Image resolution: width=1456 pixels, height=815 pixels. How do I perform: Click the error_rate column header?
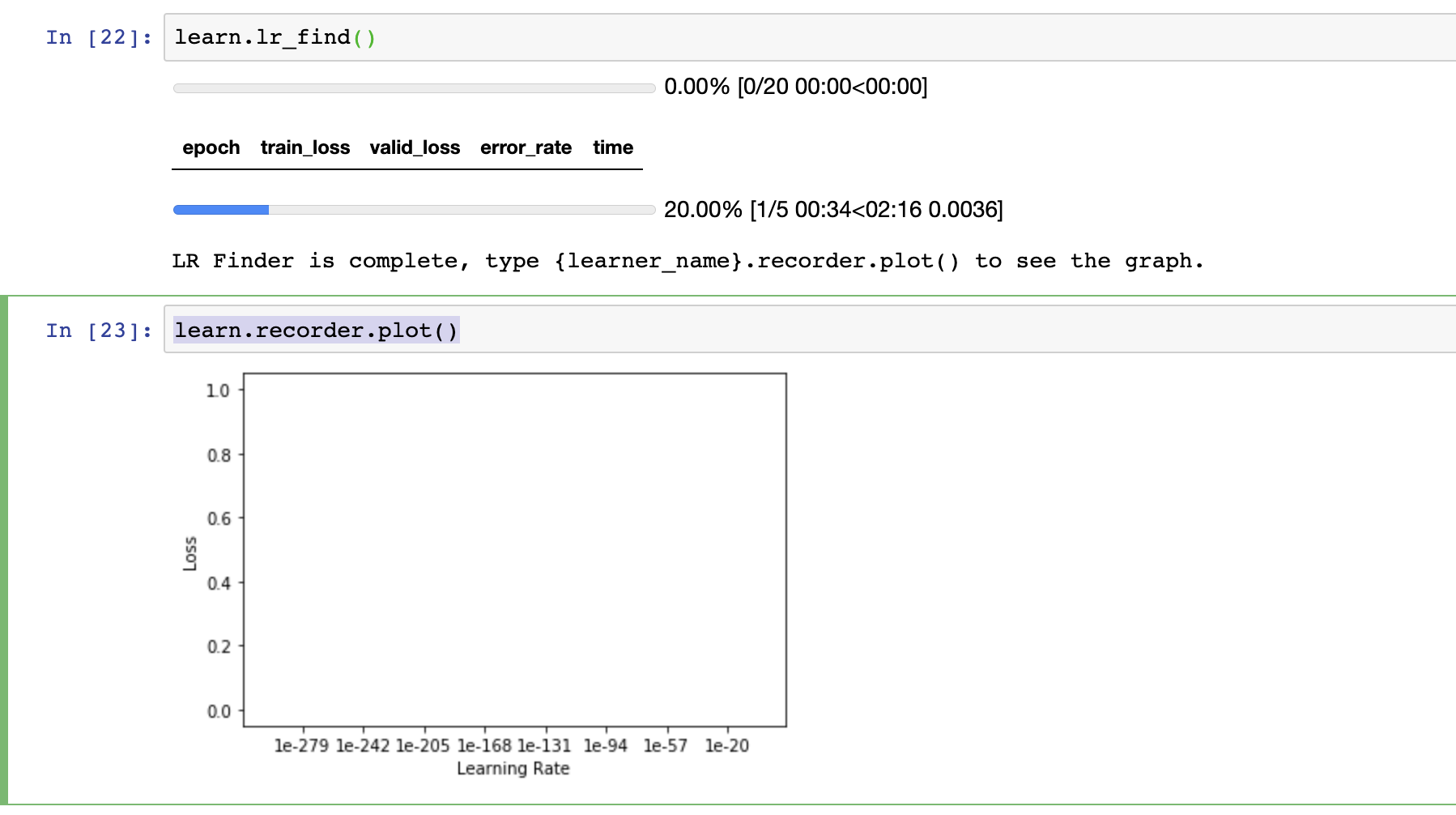tap(526, 147)
